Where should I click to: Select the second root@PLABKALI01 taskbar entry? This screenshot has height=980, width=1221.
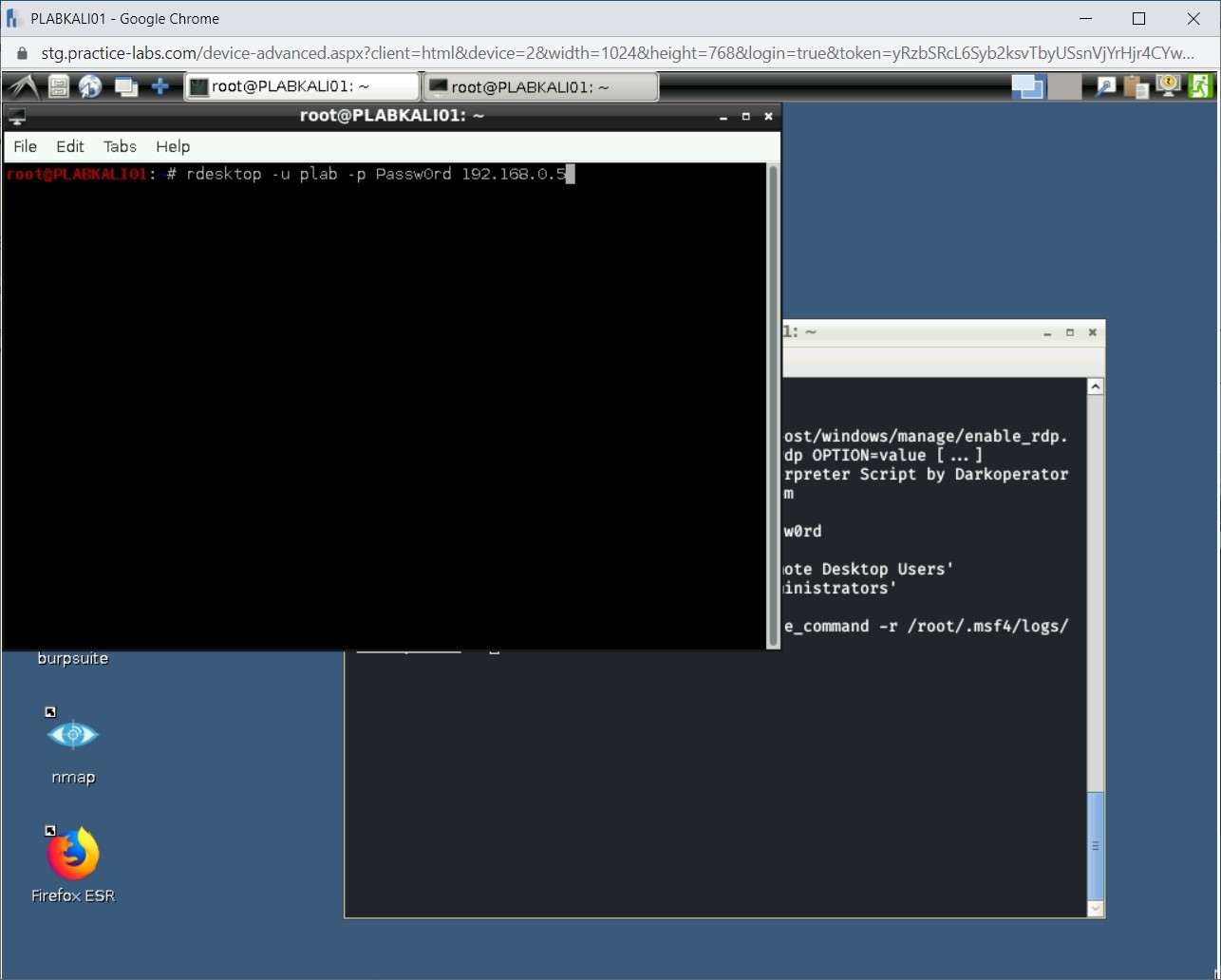pyautogui.click(x=541, y=85)
